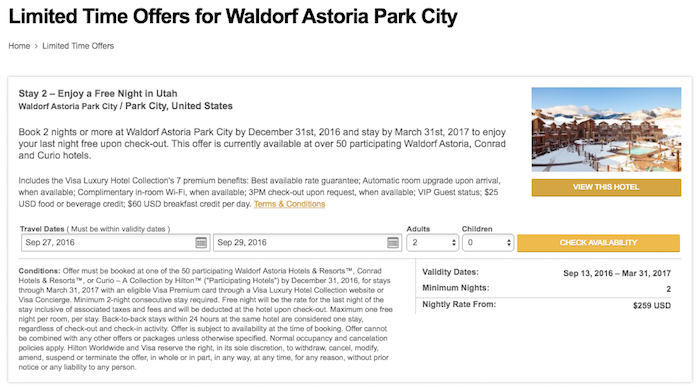Click the Check Availability button
This screenshot has height=391, width=700.
tap(598, 243)
